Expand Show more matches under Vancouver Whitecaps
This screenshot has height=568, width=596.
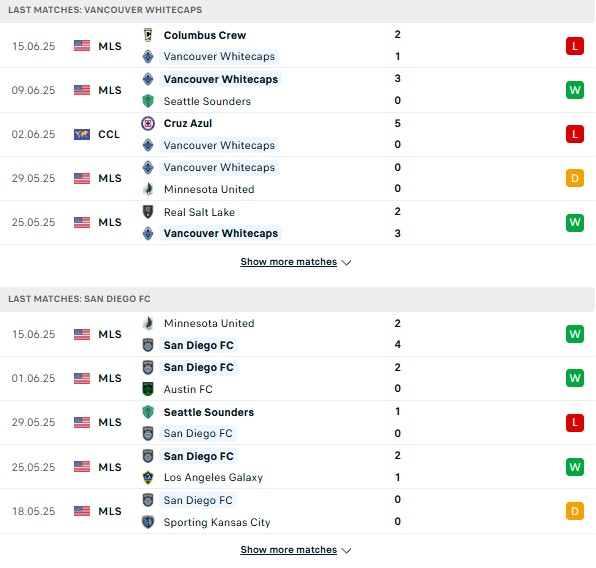[x=288, y=262]
